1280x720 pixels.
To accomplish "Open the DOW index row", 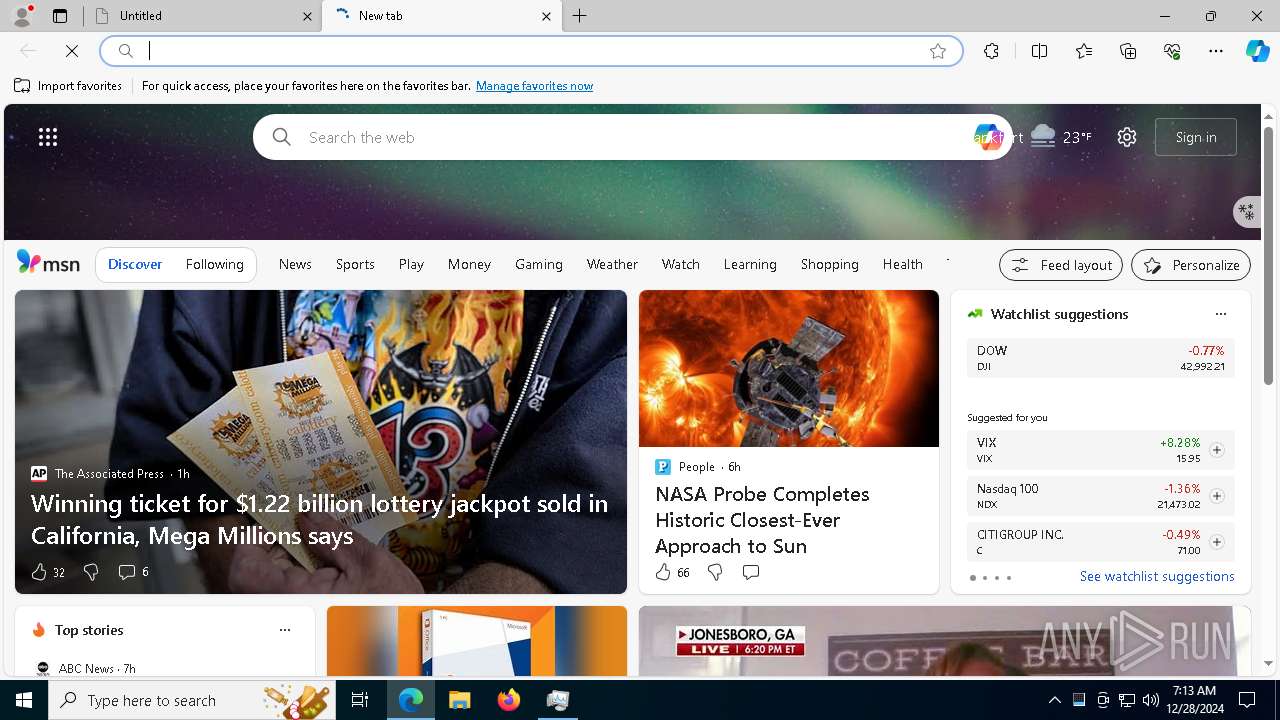I will pyautogui.click(x=1100, y=358).
